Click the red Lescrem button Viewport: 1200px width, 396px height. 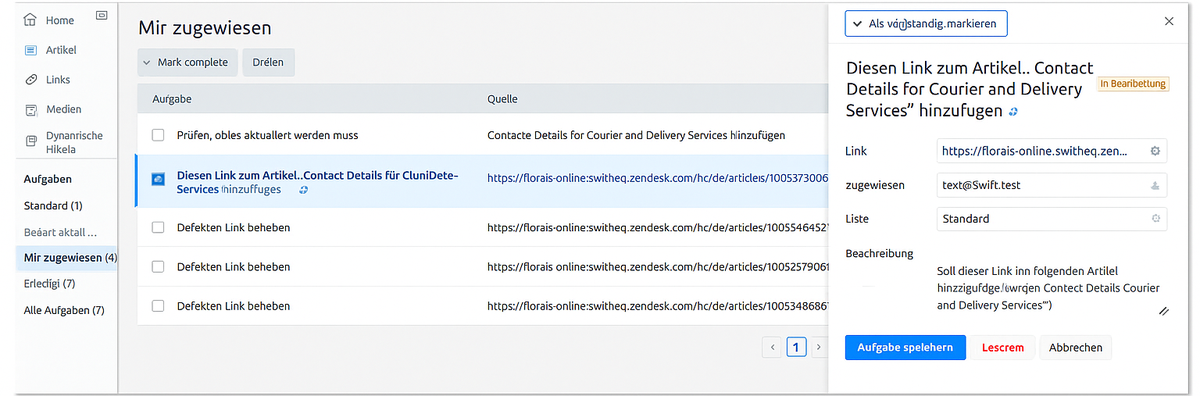pyautogui.click(x=1003, y=347)
